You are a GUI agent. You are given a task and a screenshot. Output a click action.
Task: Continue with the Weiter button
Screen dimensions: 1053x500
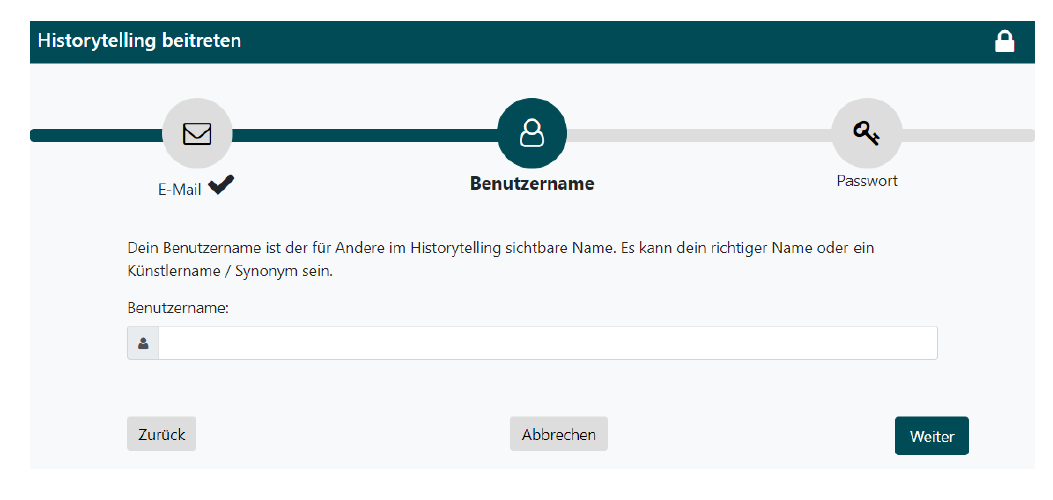tap(931, 436)
